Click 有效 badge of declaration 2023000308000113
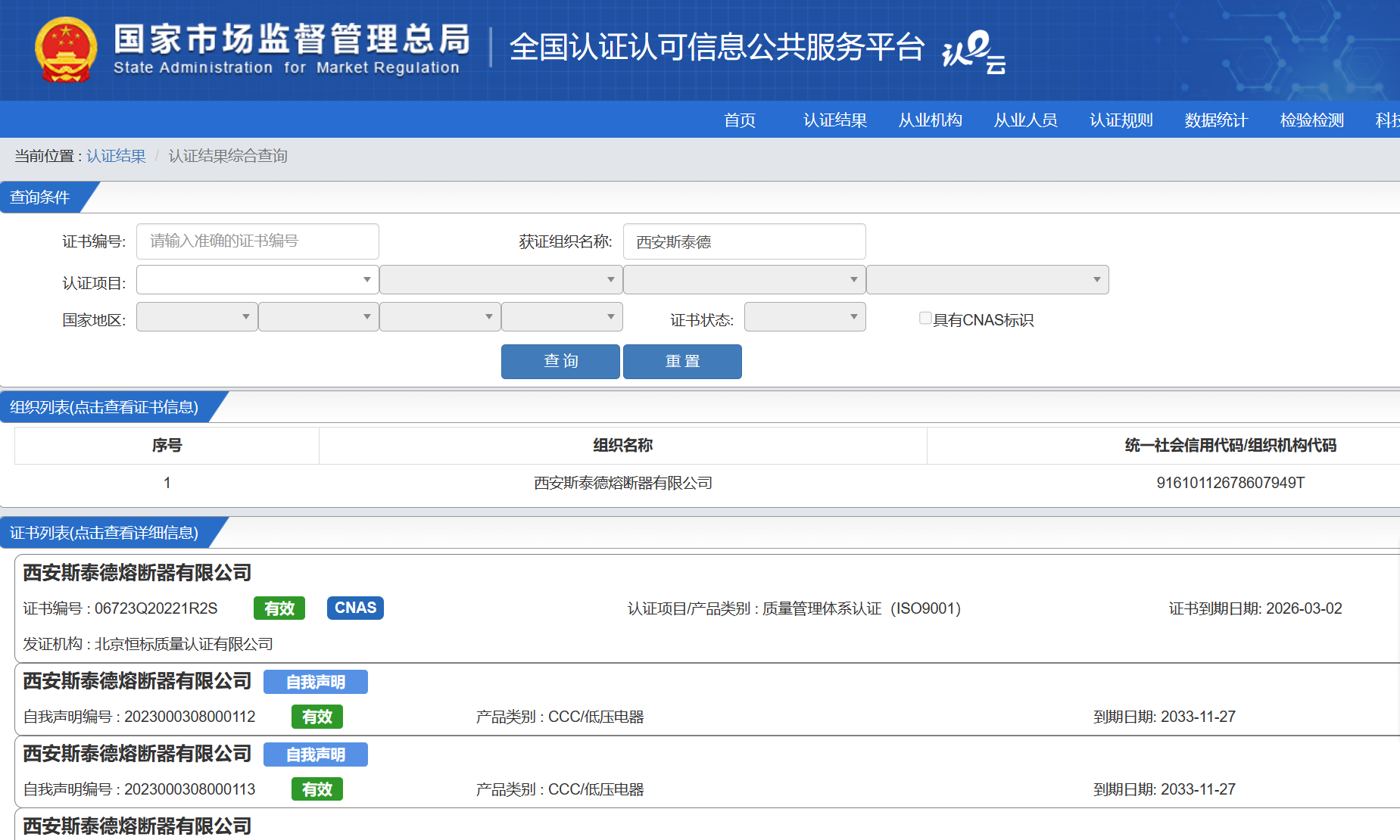The height and width of the screenshot is (840, 1400). [317, 789]
